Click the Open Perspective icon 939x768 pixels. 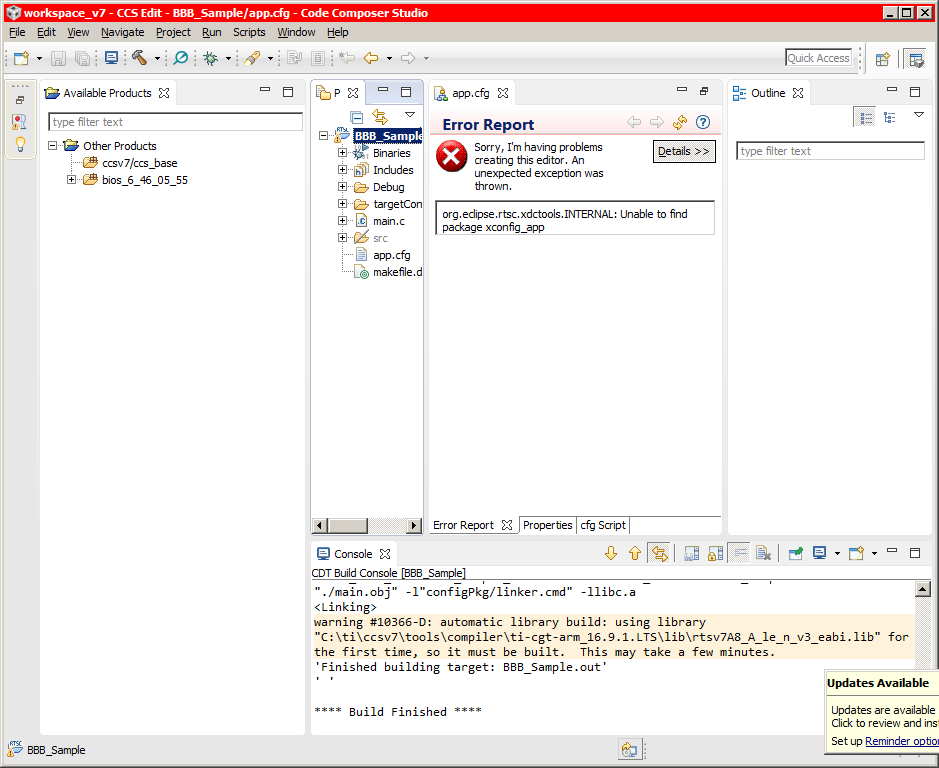[883, 59]
